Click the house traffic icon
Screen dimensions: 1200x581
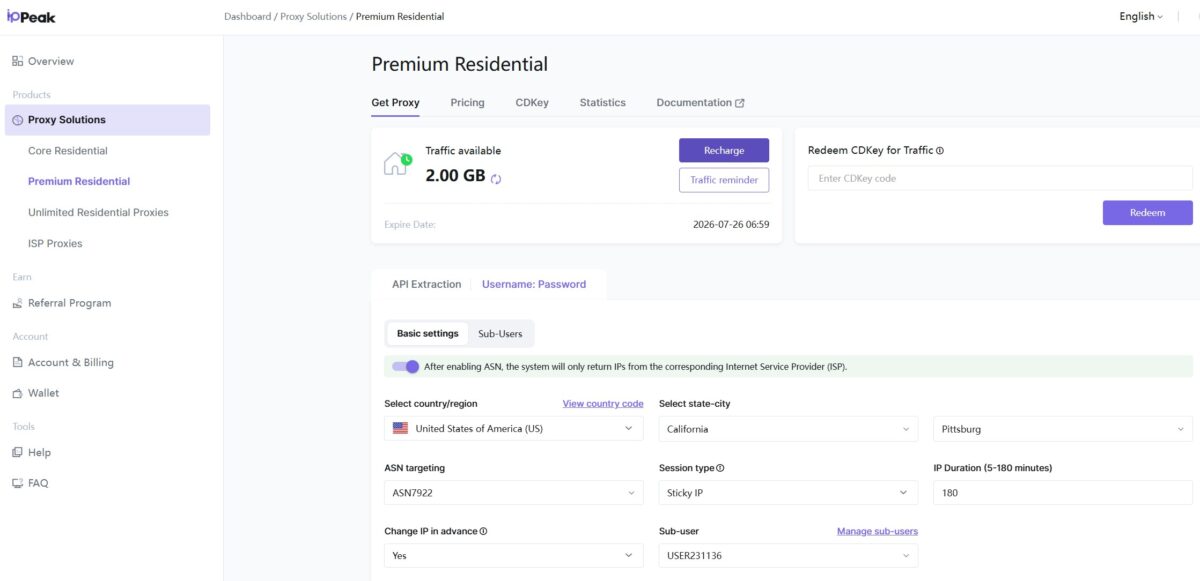click(397, 164)
